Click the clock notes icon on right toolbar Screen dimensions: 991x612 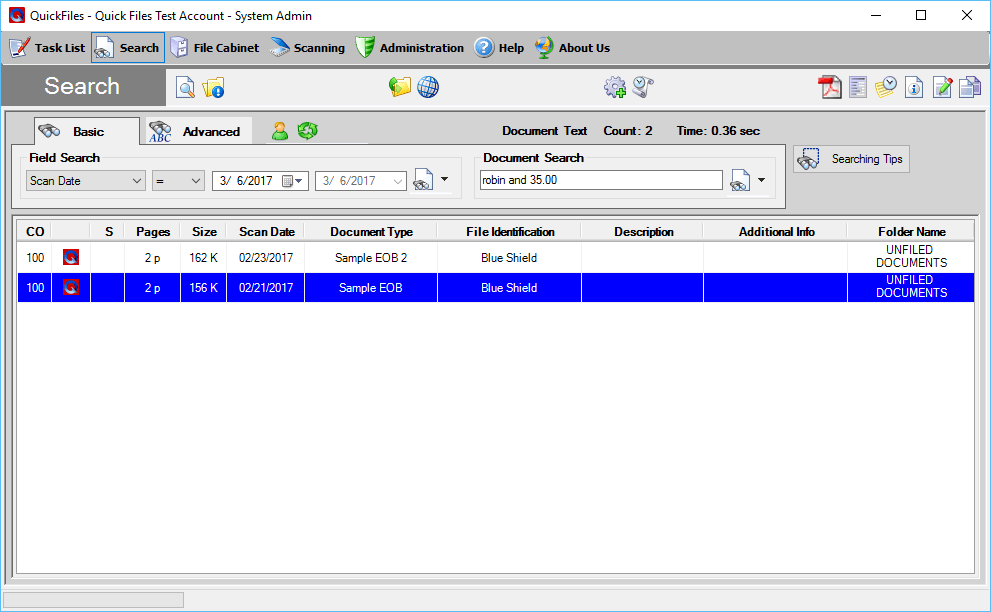pos(885,87)
